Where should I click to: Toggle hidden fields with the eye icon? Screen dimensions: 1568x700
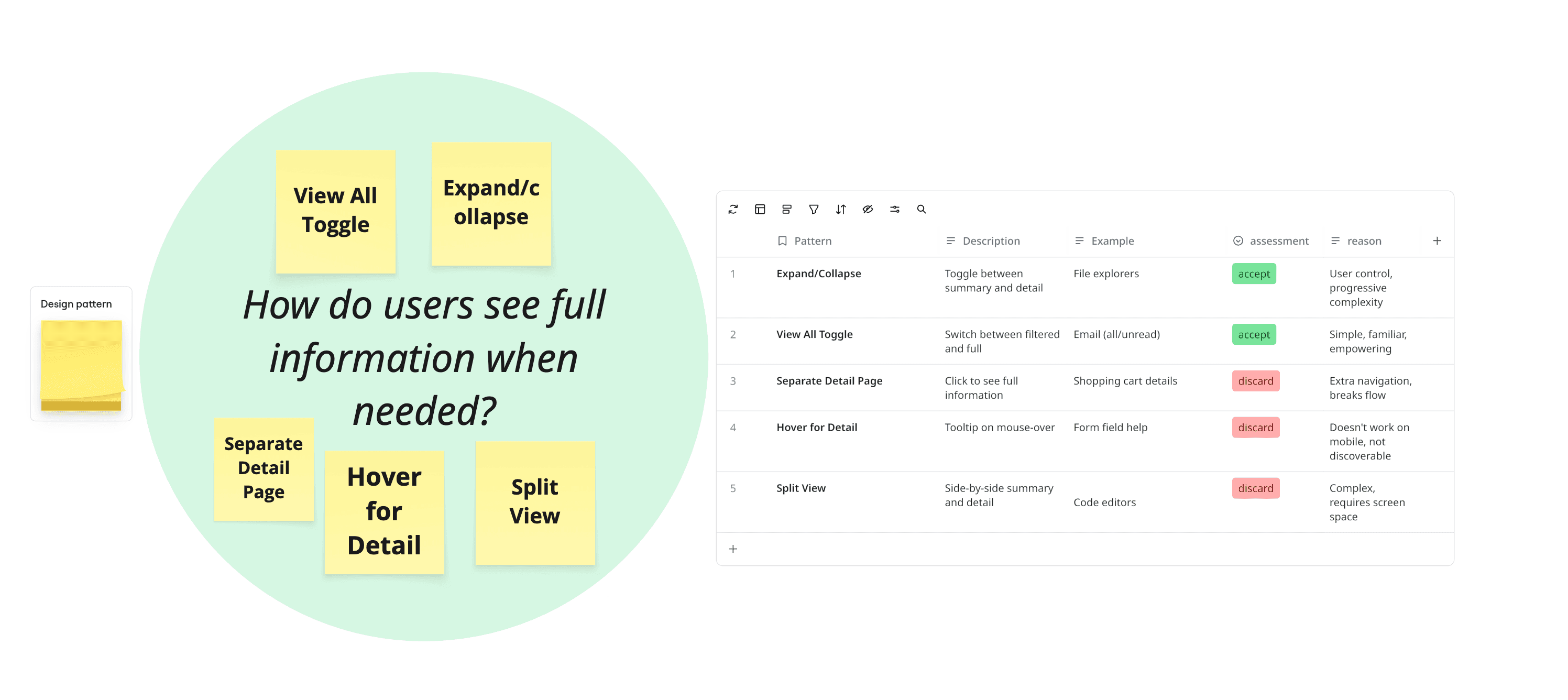tap(868, 210)
